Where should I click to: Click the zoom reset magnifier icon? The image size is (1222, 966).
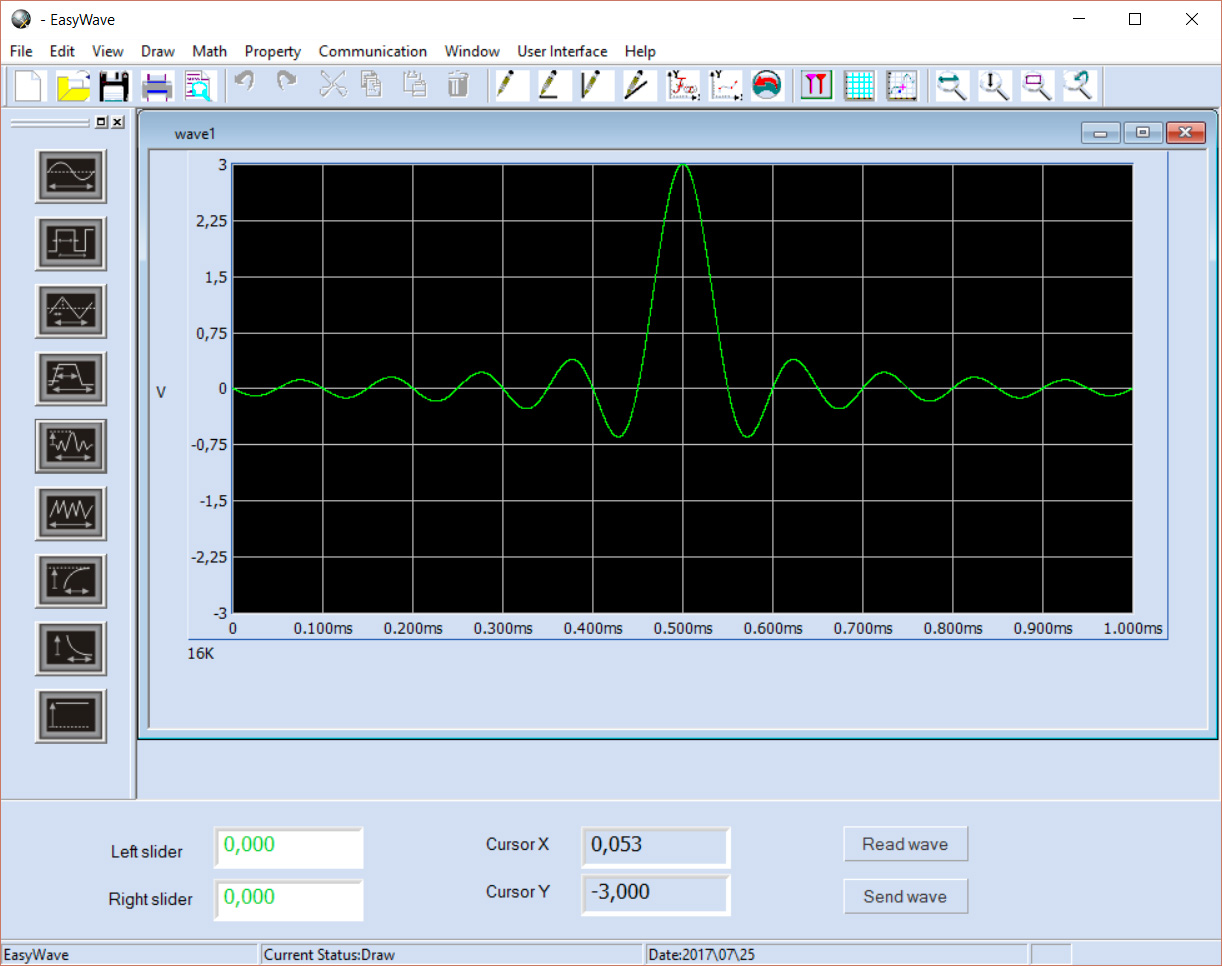pyautogui.click(x=1079, y=85)
